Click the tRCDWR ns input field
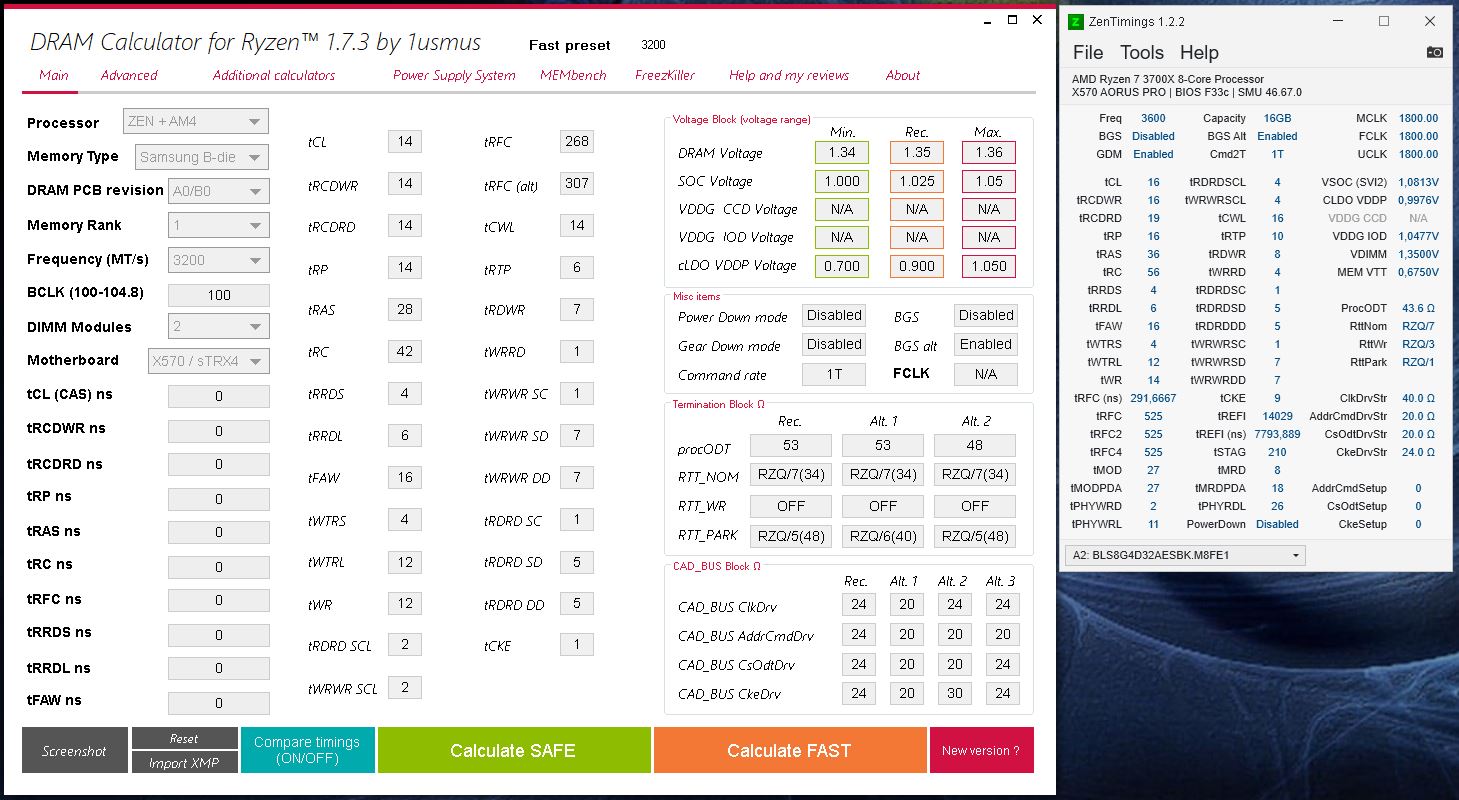Image resolution: width=1459 pixels, height=800 pixels. tap(219, 431)
